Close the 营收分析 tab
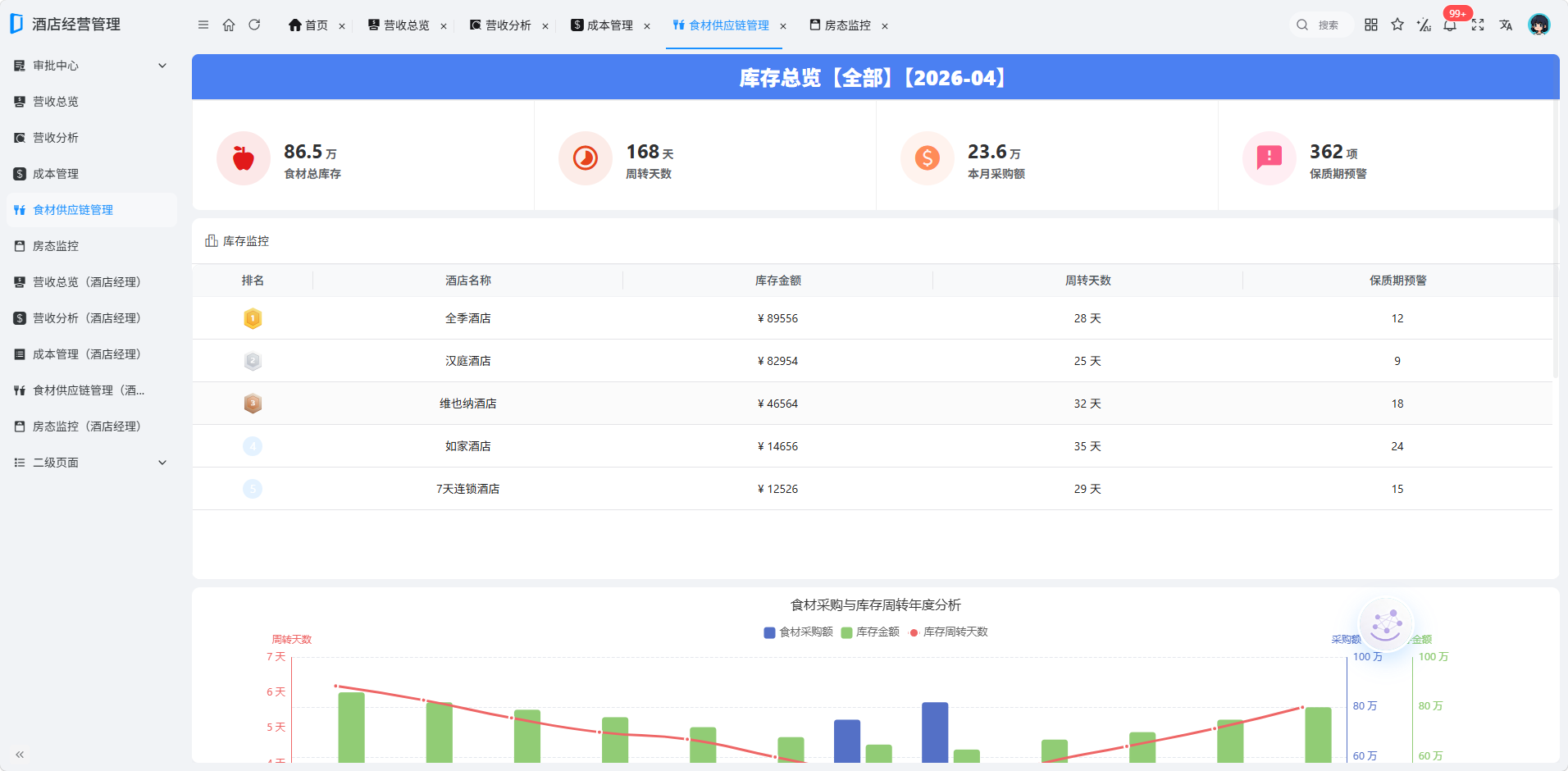Image resolution: width=1568 pixels, height=771 pixels. pyautogui.click(x=545, y=26)
